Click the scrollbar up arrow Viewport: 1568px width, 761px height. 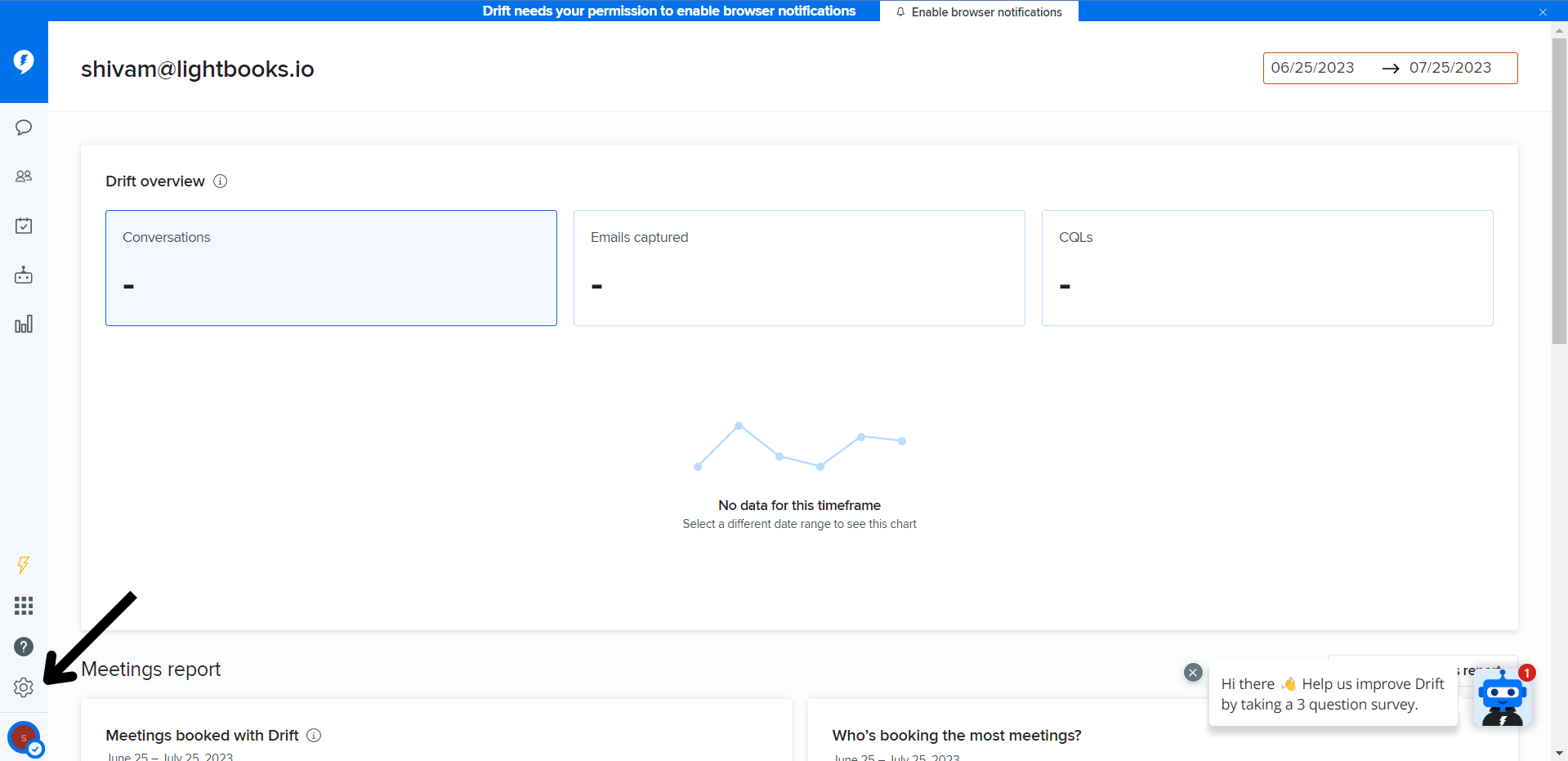[1560, 30]
